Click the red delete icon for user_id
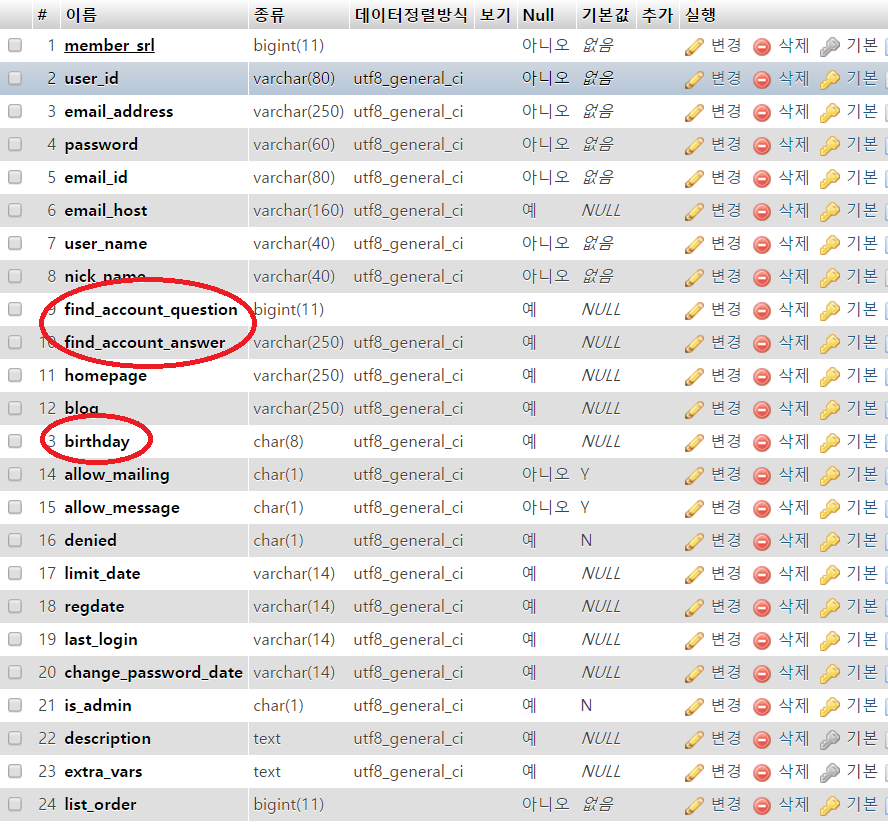This screenshot has width=888, height=835. click(762, 79)
